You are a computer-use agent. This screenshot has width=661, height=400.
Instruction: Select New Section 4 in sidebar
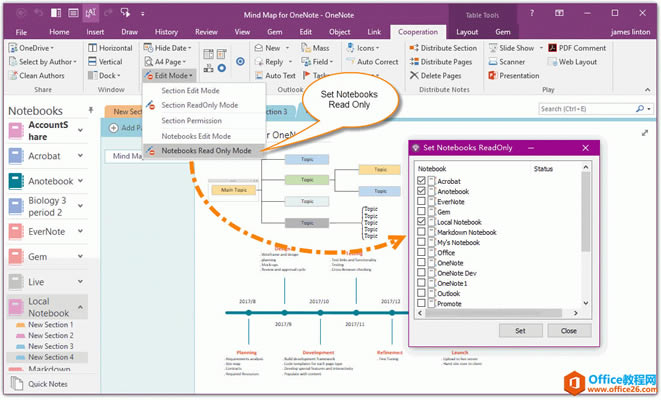[47, 357]
